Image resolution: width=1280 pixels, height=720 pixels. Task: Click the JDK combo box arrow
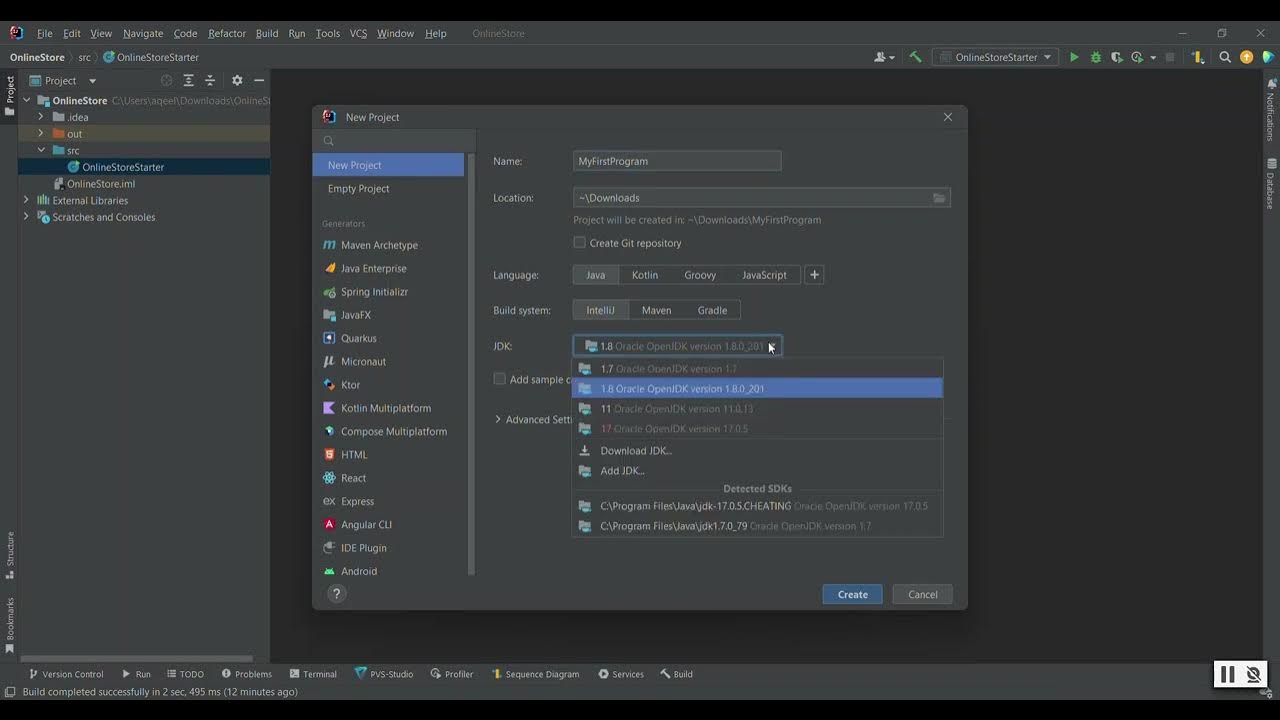(x=771, y=347)
